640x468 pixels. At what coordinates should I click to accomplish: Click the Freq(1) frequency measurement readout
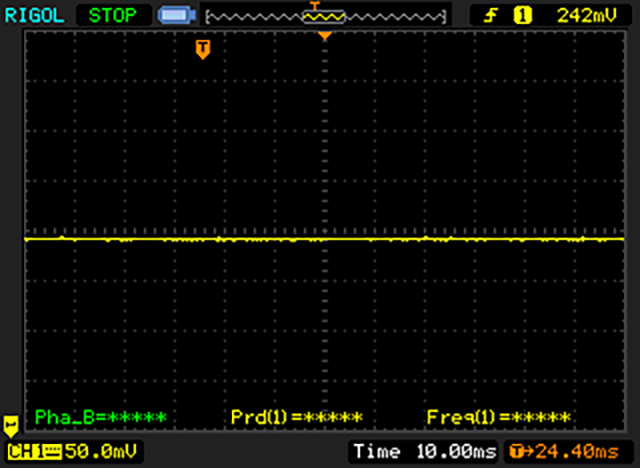(498, 417)
